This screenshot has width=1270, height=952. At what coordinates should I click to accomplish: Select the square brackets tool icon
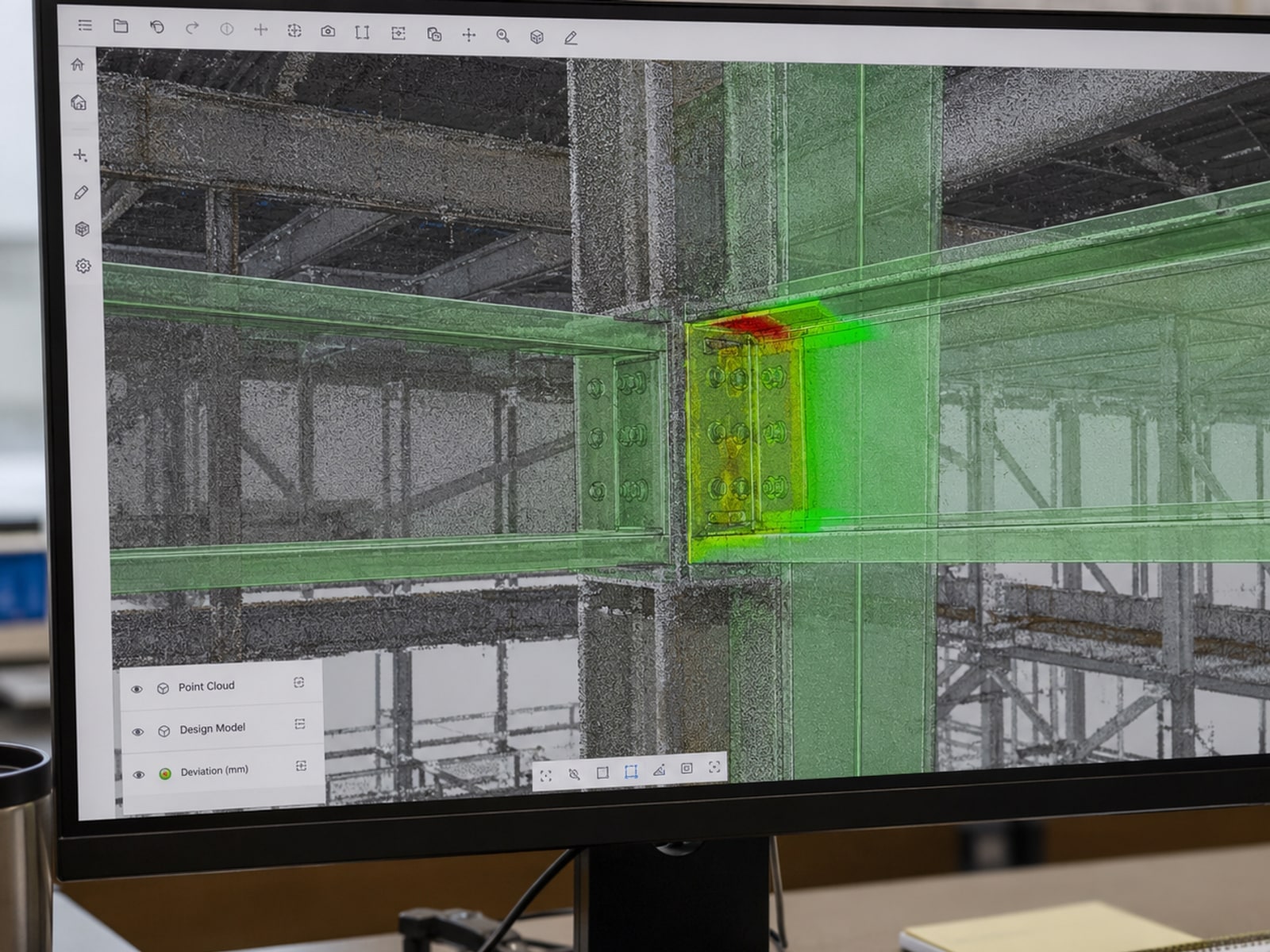pos(362,32)
